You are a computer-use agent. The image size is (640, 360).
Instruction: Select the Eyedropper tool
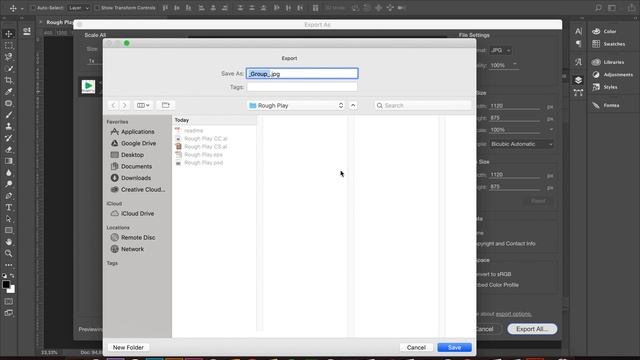9,91
